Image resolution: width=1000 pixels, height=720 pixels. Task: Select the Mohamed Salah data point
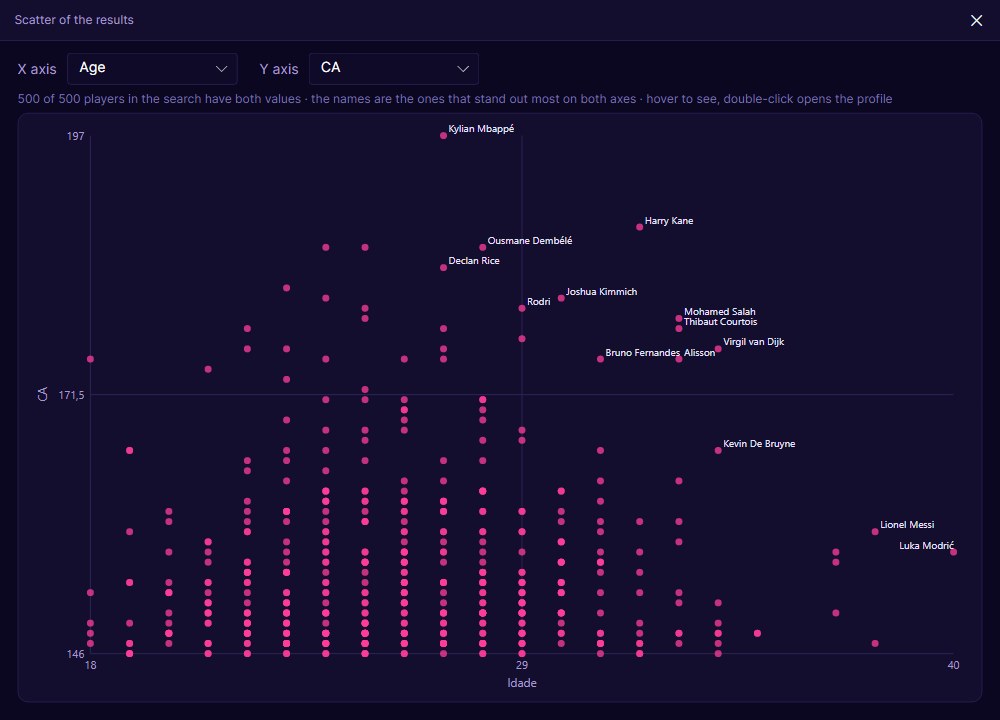679,318
